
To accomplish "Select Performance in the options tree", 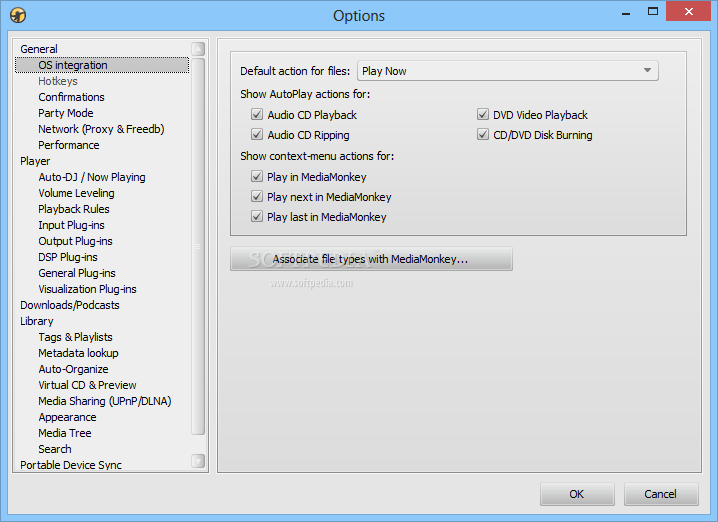I will point(69,145).
